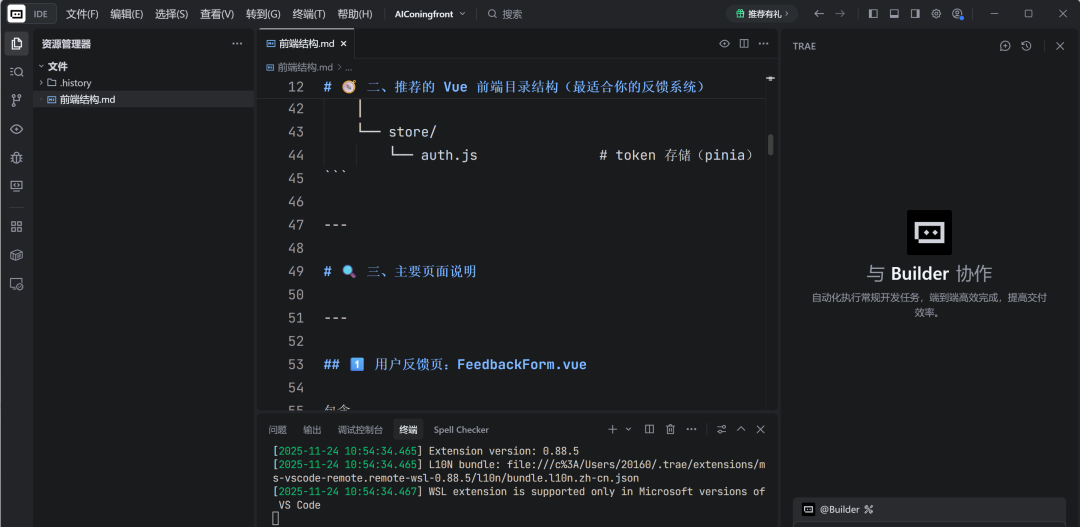Open the 帮助(H) menu

pyautogui.click(x=355, y=14)
